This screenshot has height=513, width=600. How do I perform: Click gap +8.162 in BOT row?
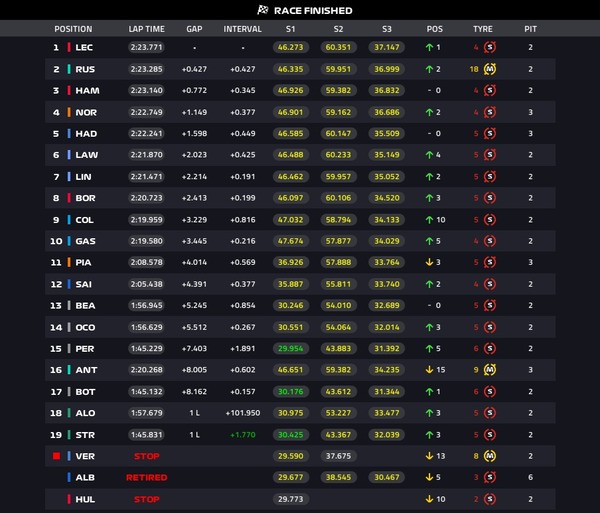click(x=194, y=392)
